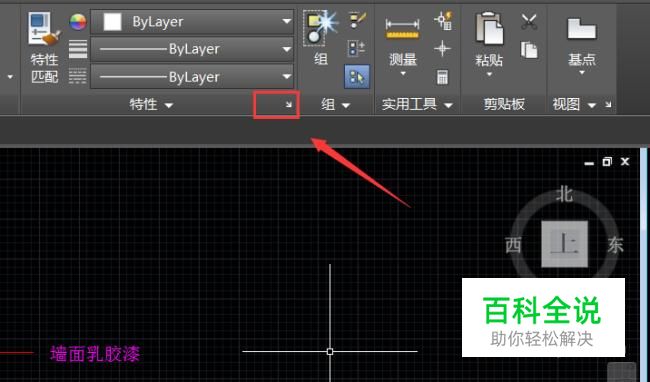
Task: Open the 基点 dropdown arrow
Action: tap(582, 73)
